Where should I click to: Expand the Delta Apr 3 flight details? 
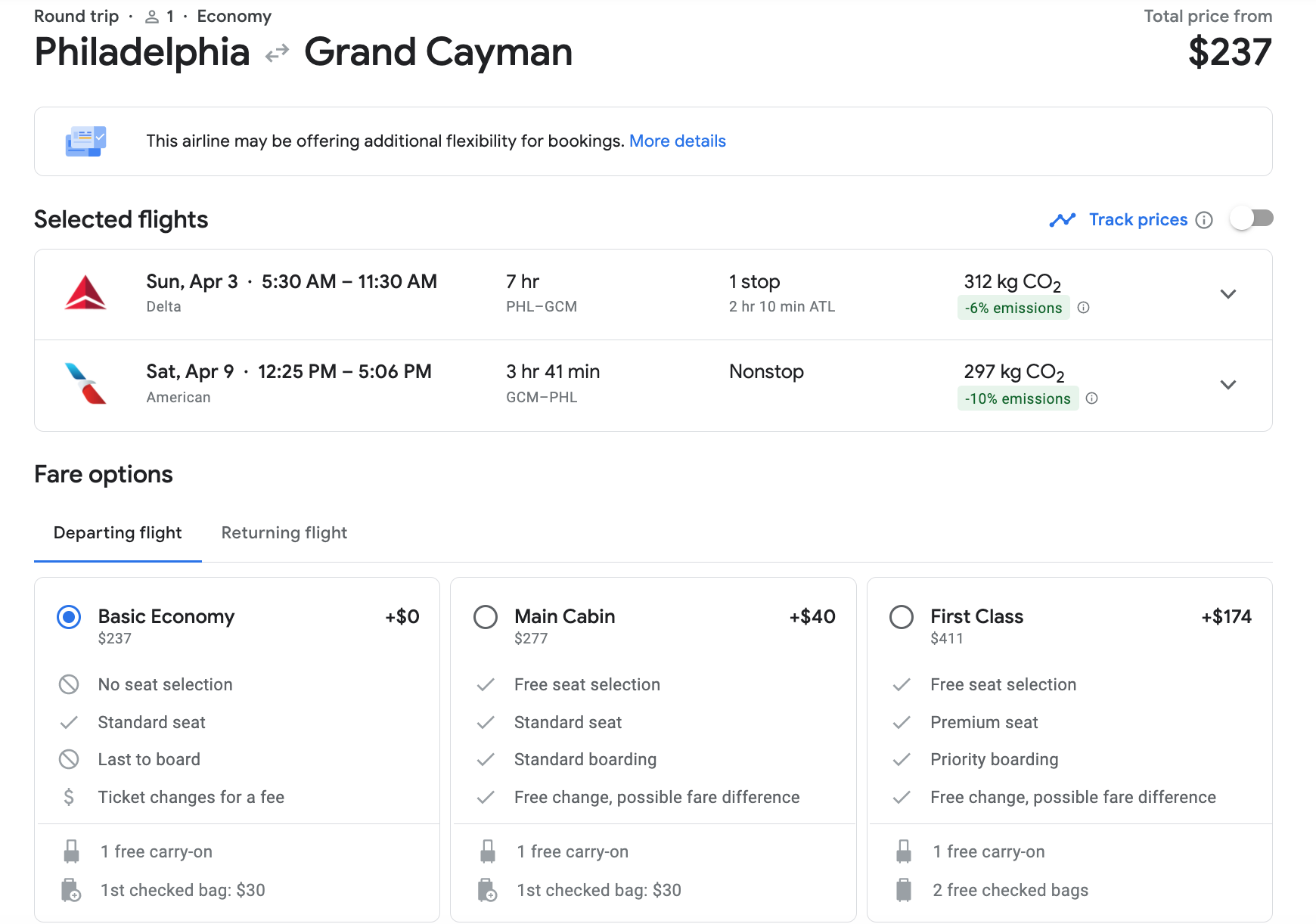[1228, 294]
